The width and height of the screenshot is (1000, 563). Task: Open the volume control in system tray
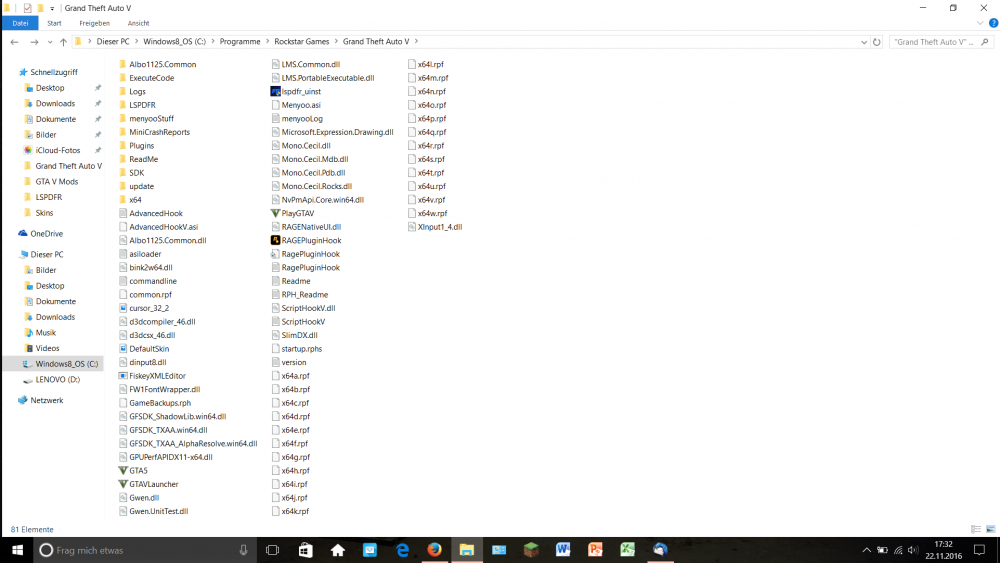(913, 550)
